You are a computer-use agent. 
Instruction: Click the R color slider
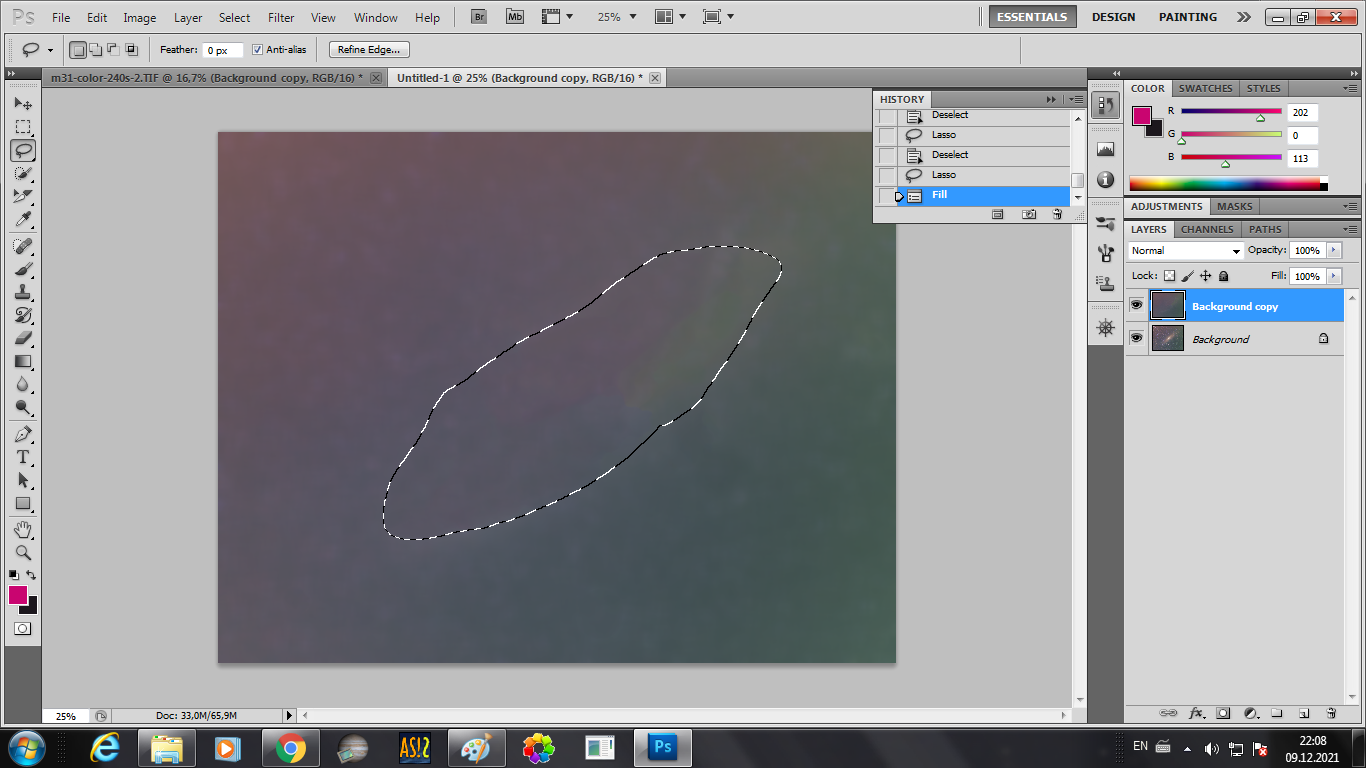click(1231, 112)
